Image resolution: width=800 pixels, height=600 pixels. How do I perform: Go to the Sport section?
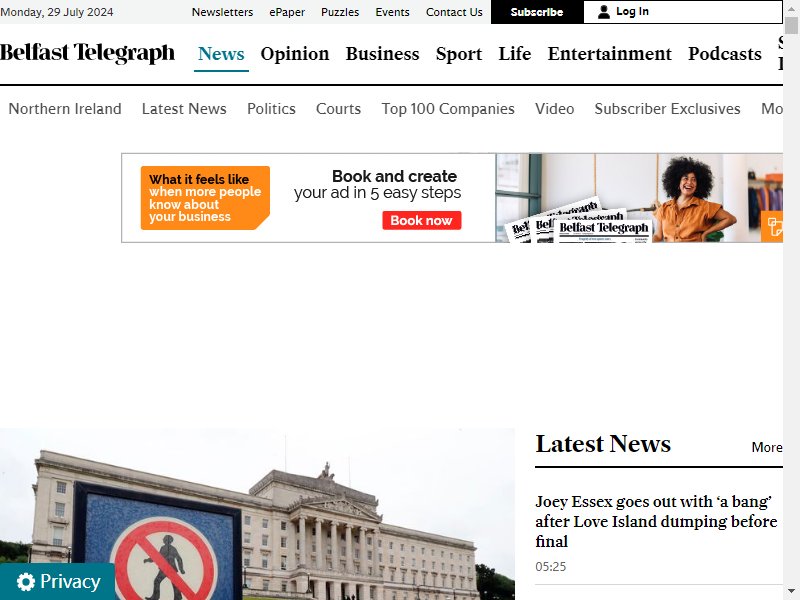tap(459, 54)
